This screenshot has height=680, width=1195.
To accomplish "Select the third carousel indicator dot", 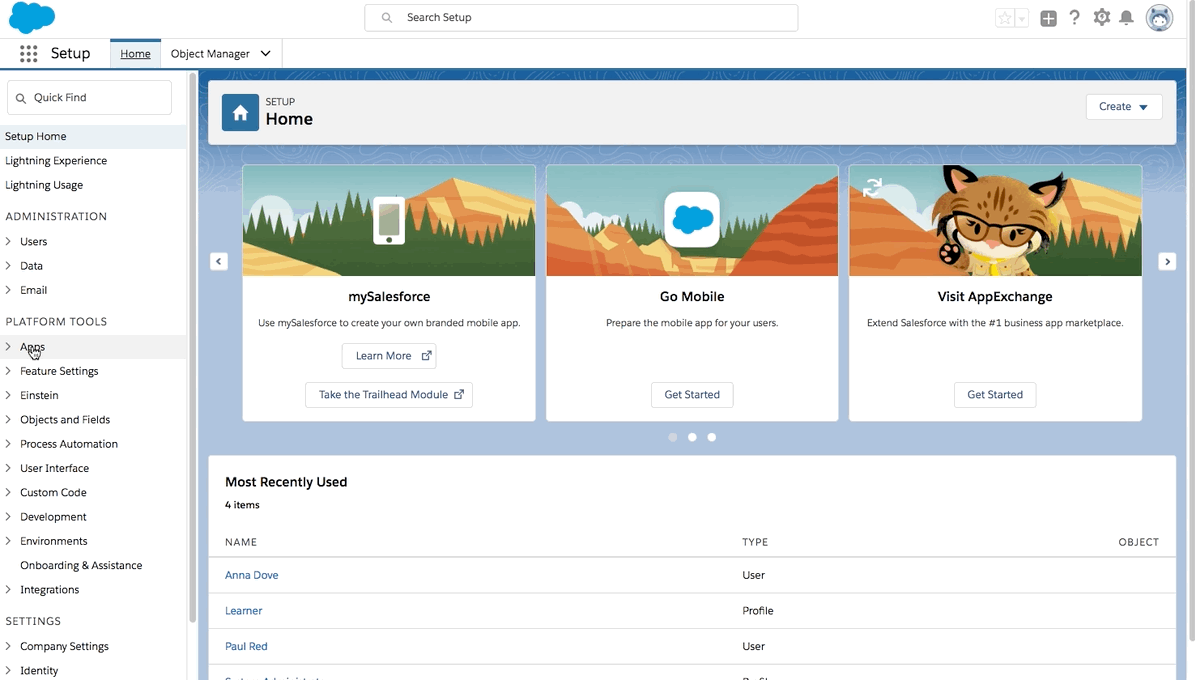I will coord(712,437).
